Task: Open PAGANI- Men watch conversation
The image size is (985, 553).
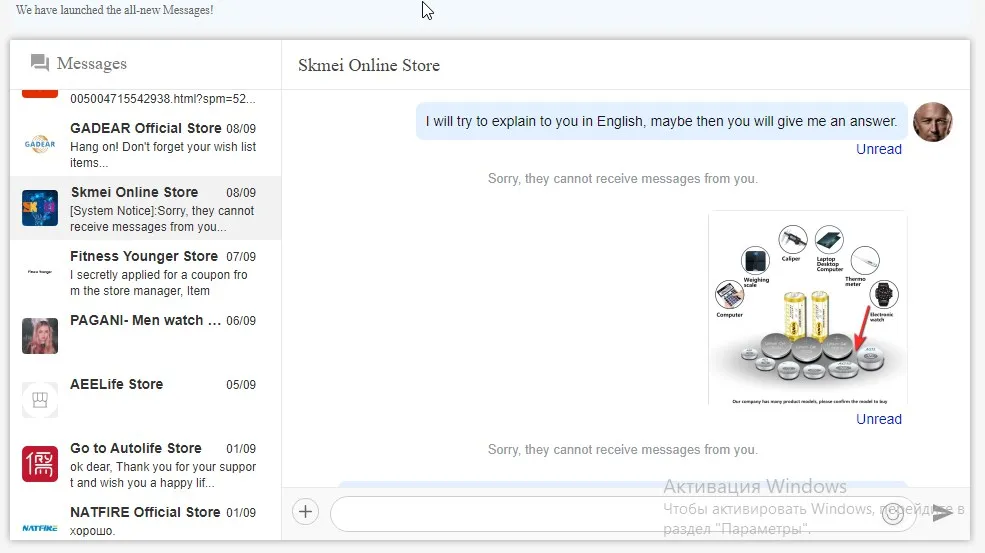Action: (145, 336)
